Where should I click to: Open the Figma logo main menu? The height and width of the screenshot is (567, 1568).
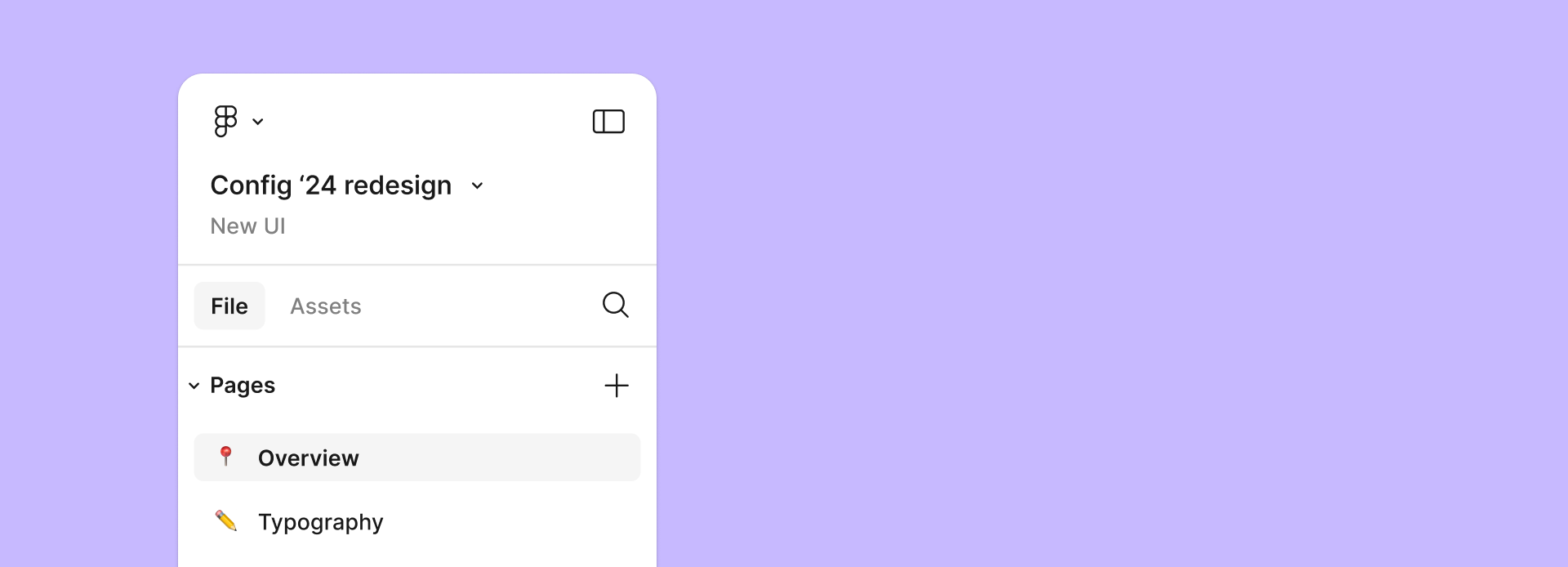[225, 121]
